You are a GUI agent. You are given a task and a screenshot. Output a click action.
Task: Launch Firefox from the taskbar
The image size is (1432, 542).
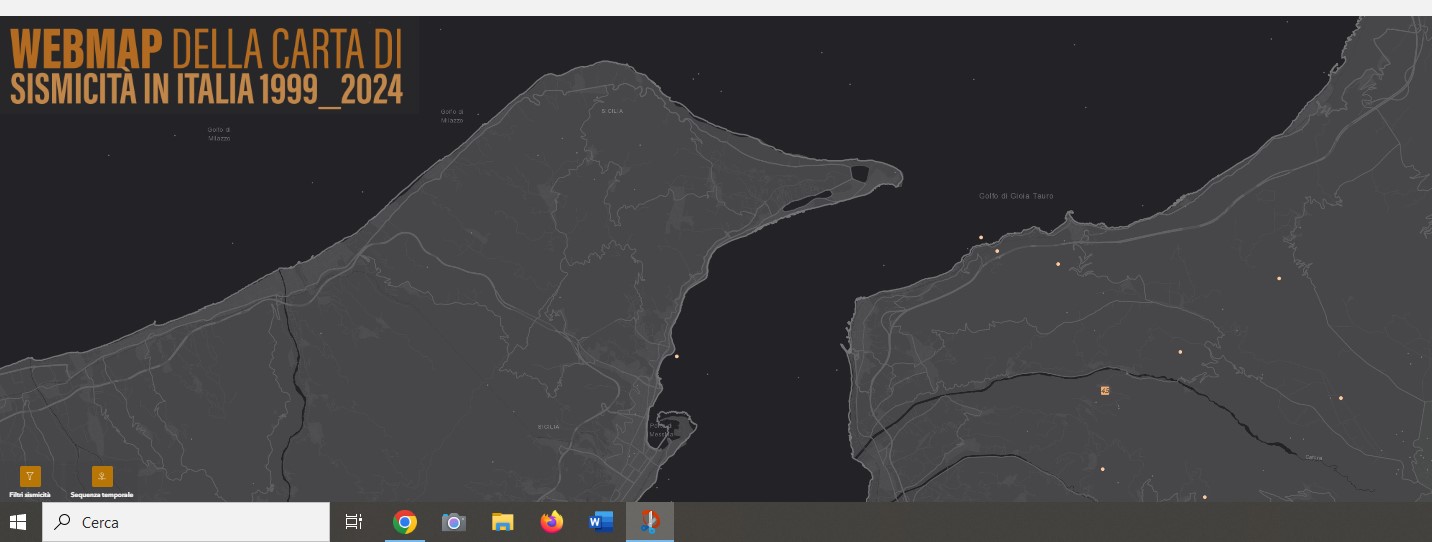tap(551, 522)
